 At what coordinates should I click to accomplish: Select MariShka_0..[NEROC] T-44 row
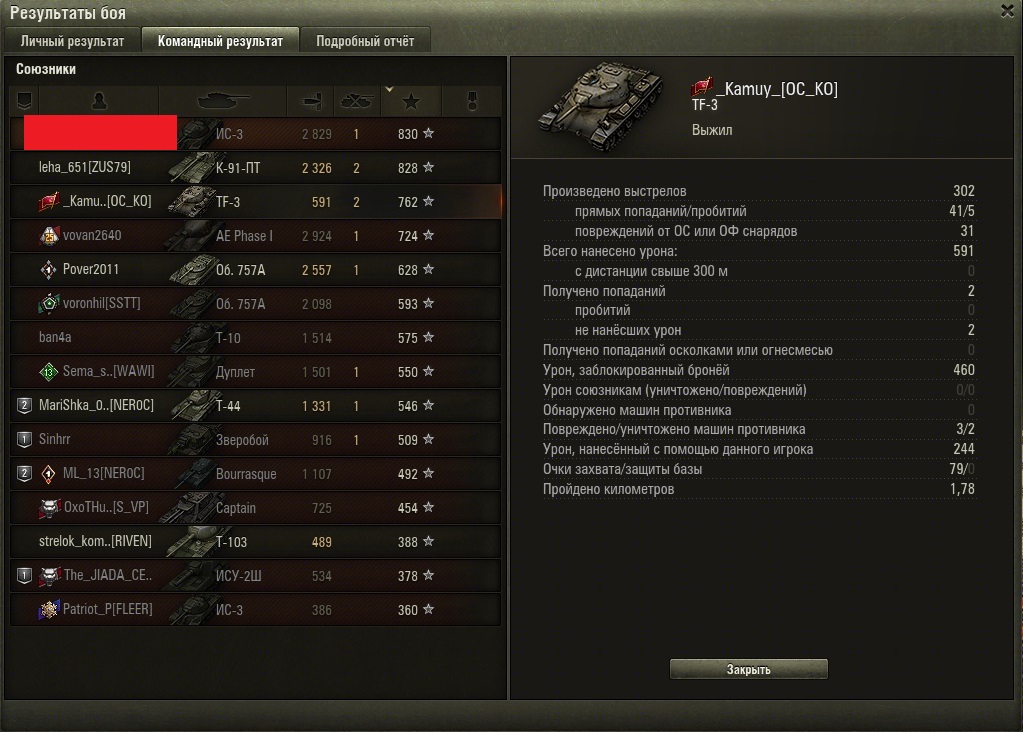256,405
